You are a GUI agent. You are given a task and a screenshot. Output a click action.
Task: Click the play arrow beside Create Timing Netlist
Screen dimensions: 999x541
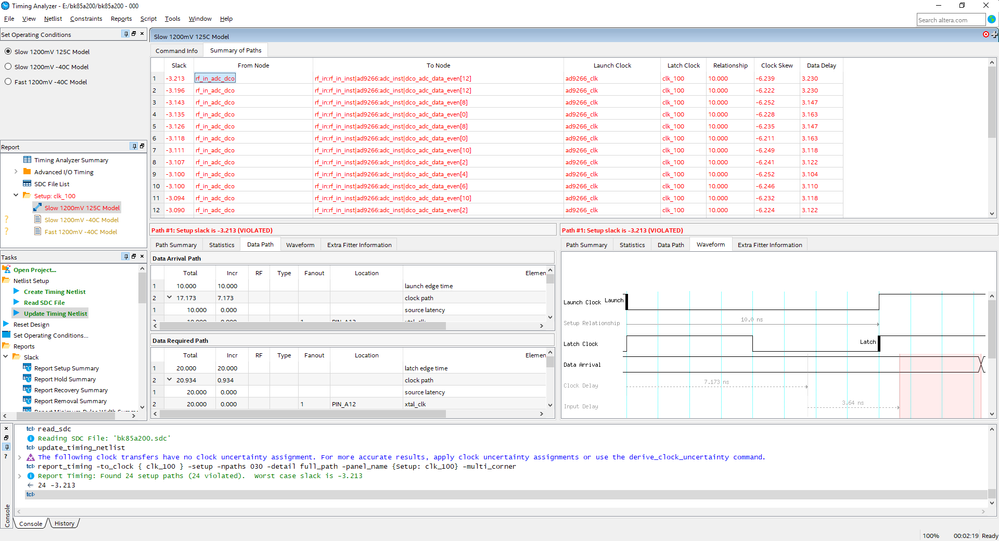pos(16,291)
